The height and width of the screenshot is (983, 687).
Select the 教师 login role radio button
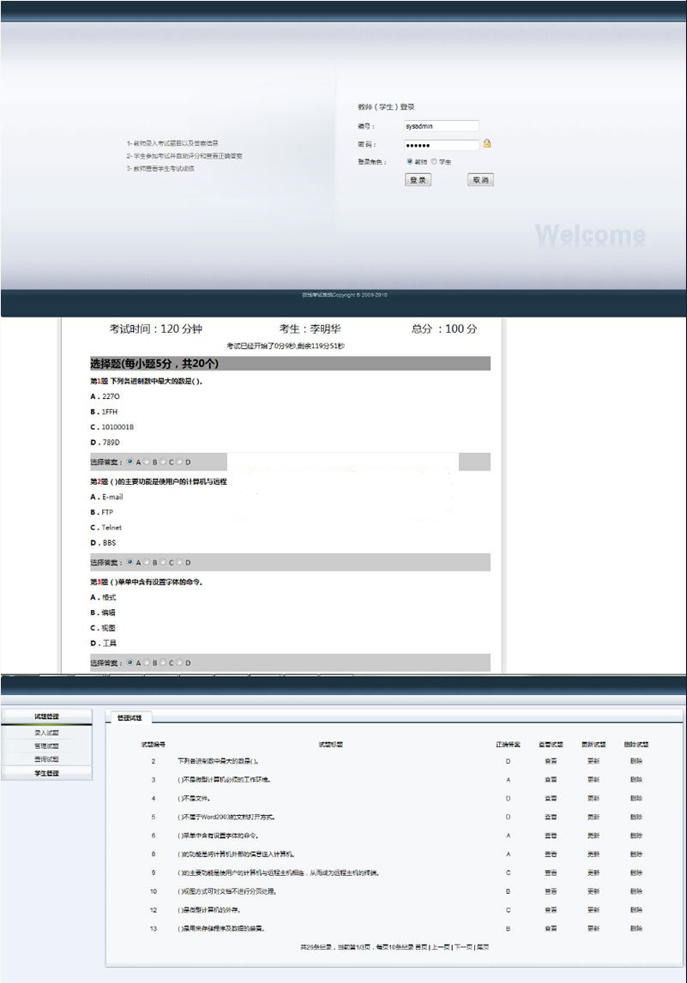click(410, 161)
